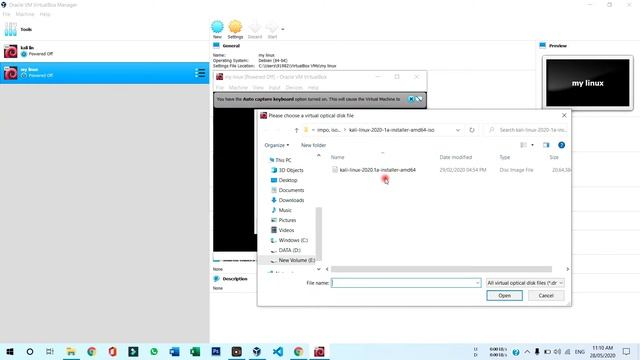
Task: Open 3D Objects in navigation pane
Action: [x=291, y=170]
